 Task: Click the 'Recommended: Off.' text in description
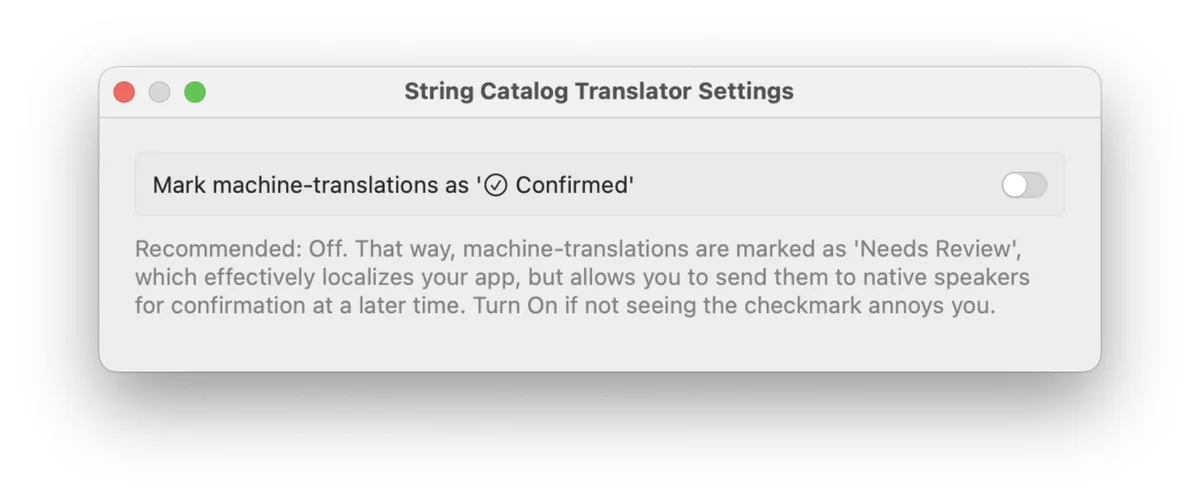(x=241, y=248)
